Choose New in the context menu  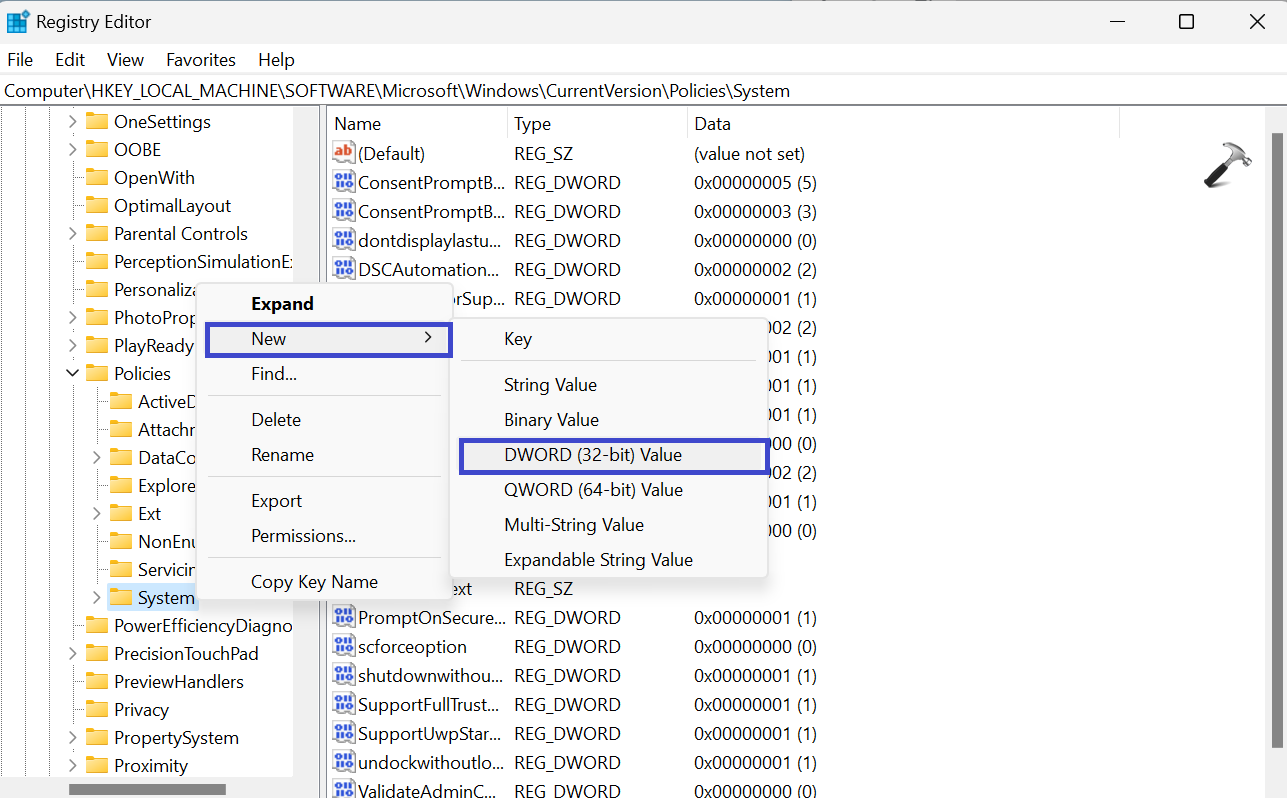coord(329,339)
